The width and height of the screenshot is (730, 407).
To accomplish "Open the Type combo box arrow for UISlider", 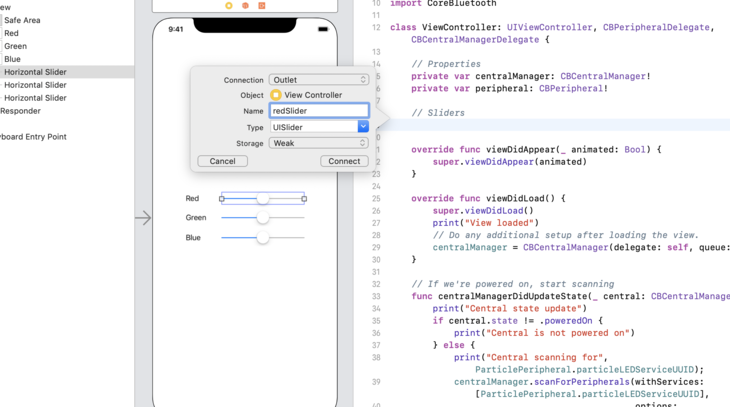I will coord(363,127).
